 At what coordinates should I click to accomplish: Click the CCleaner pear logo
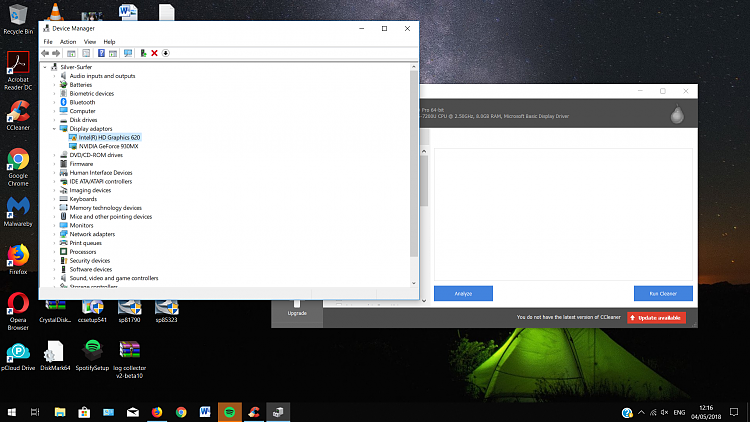coord(677,114)
